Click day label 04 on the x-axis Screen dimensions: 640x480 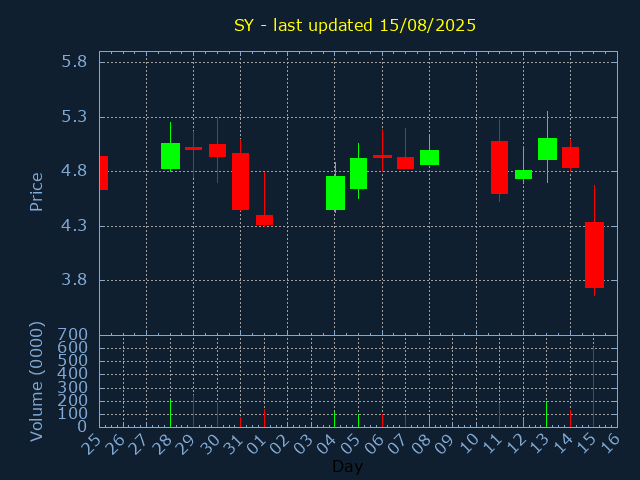pos(326,444)
